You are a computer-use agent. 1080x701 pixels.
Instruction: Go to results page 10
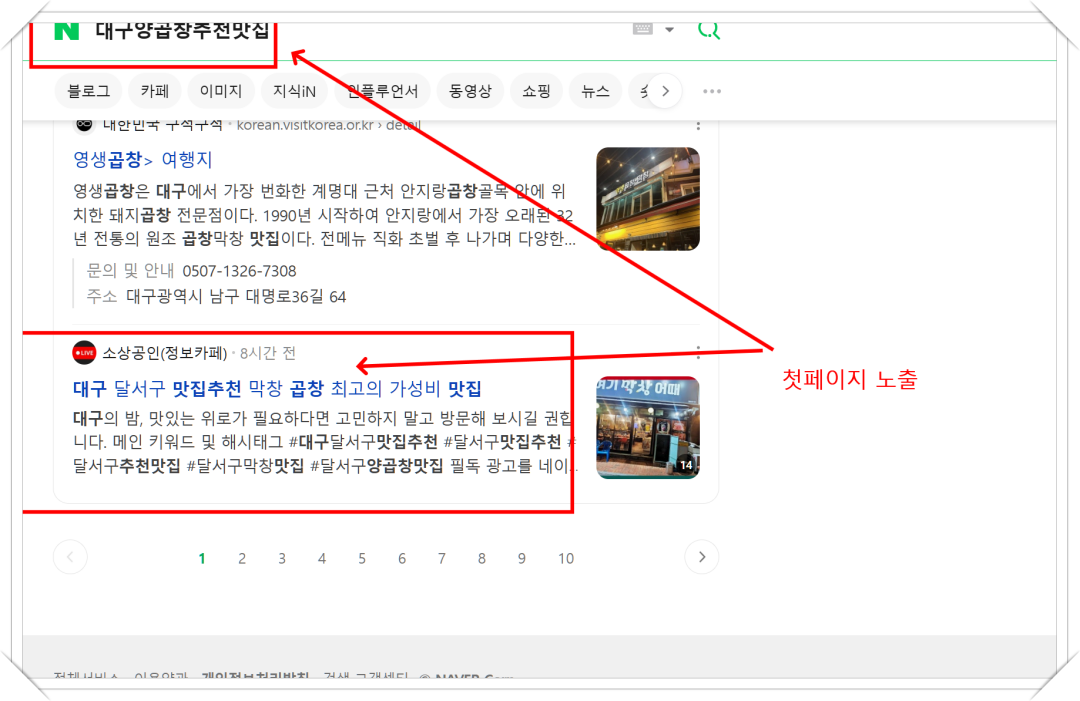(x=565, y=558)
